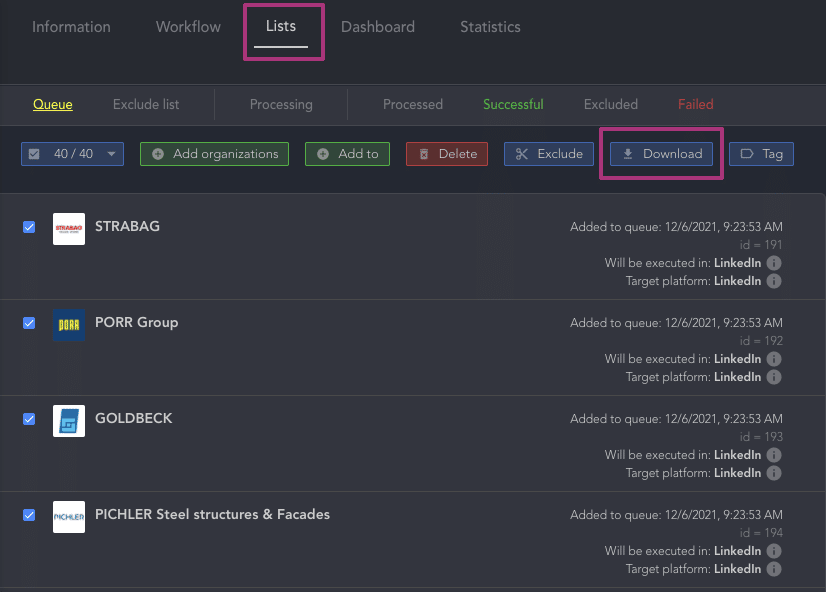Click GOLDBECK 'Target platform' info icon
Screen dimensions: 826x592
[x=774, y=473]
